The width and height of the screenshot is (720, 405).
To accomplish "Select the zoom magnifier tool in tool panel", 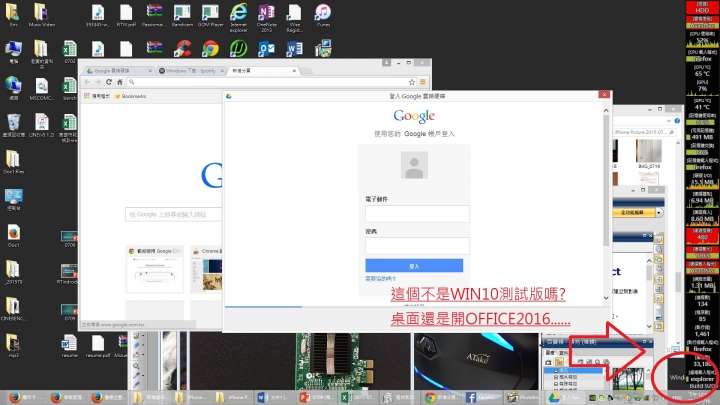I will [x=136, y=366].
